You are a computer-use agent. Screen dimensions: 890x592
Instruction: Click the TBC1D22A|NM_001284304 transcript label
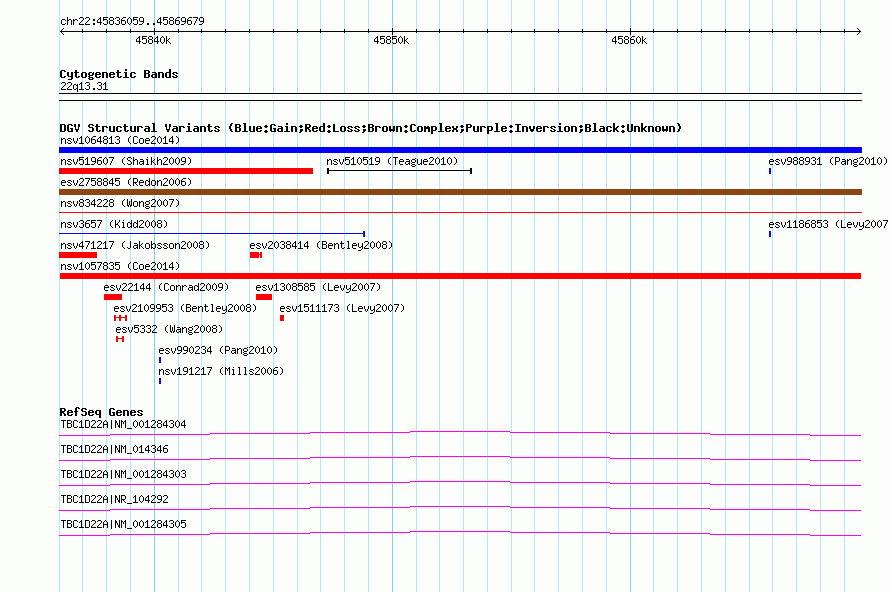[x=123, y=425]
